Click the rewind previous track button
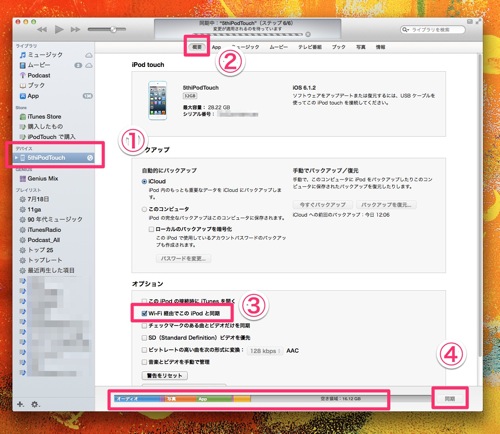This screenshot has width=500, height=434. [42, 30]
